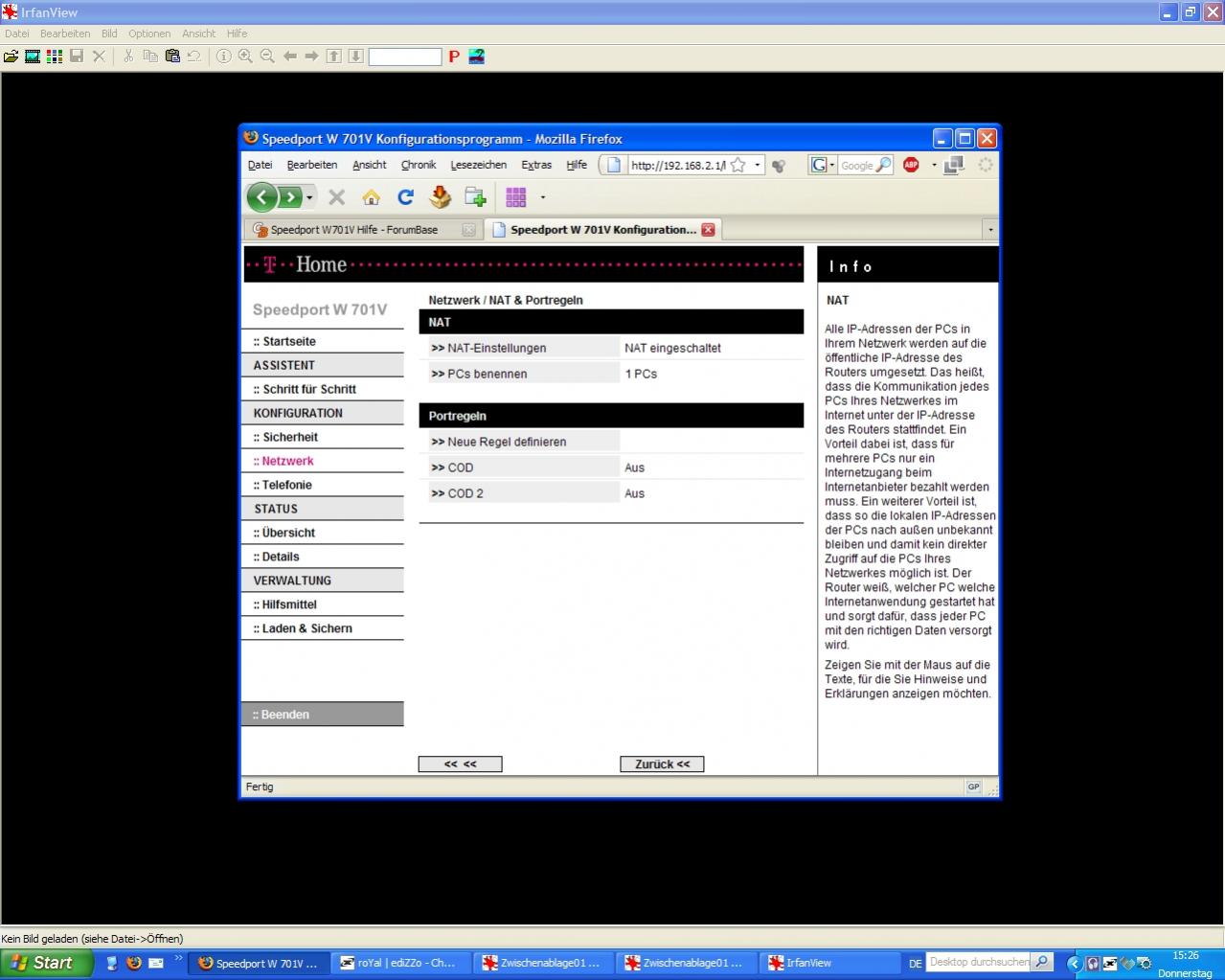Open the IrfanView Datei menu
The image size is (1225, 980).
[x=17, y=34]
